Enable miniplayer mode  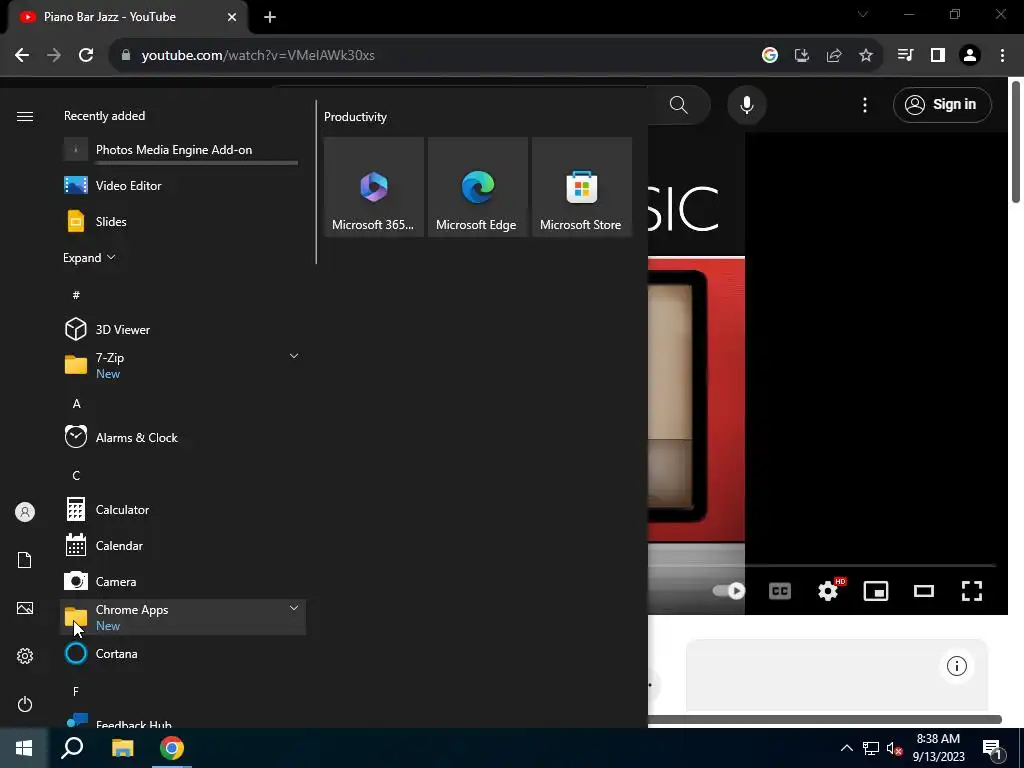[x=876, y=591]
